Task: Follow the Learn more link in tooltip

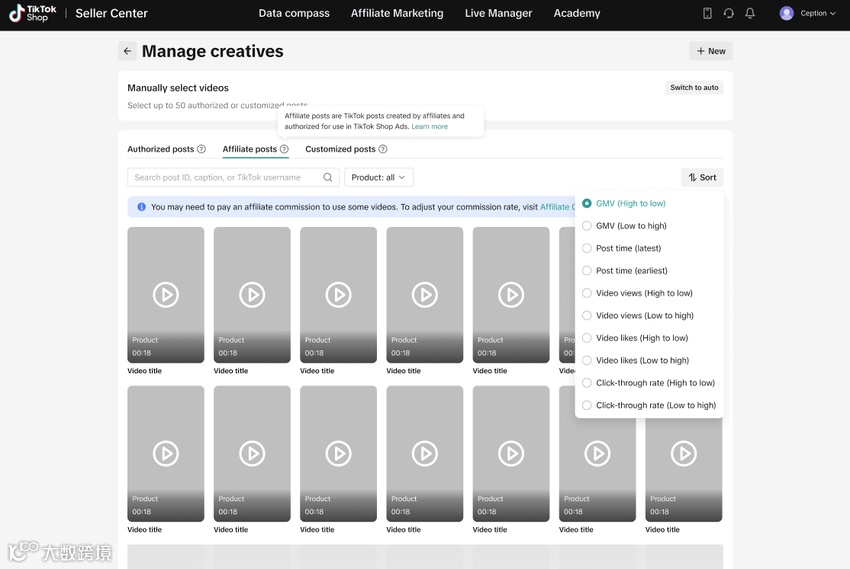Action: pos(429,127)
